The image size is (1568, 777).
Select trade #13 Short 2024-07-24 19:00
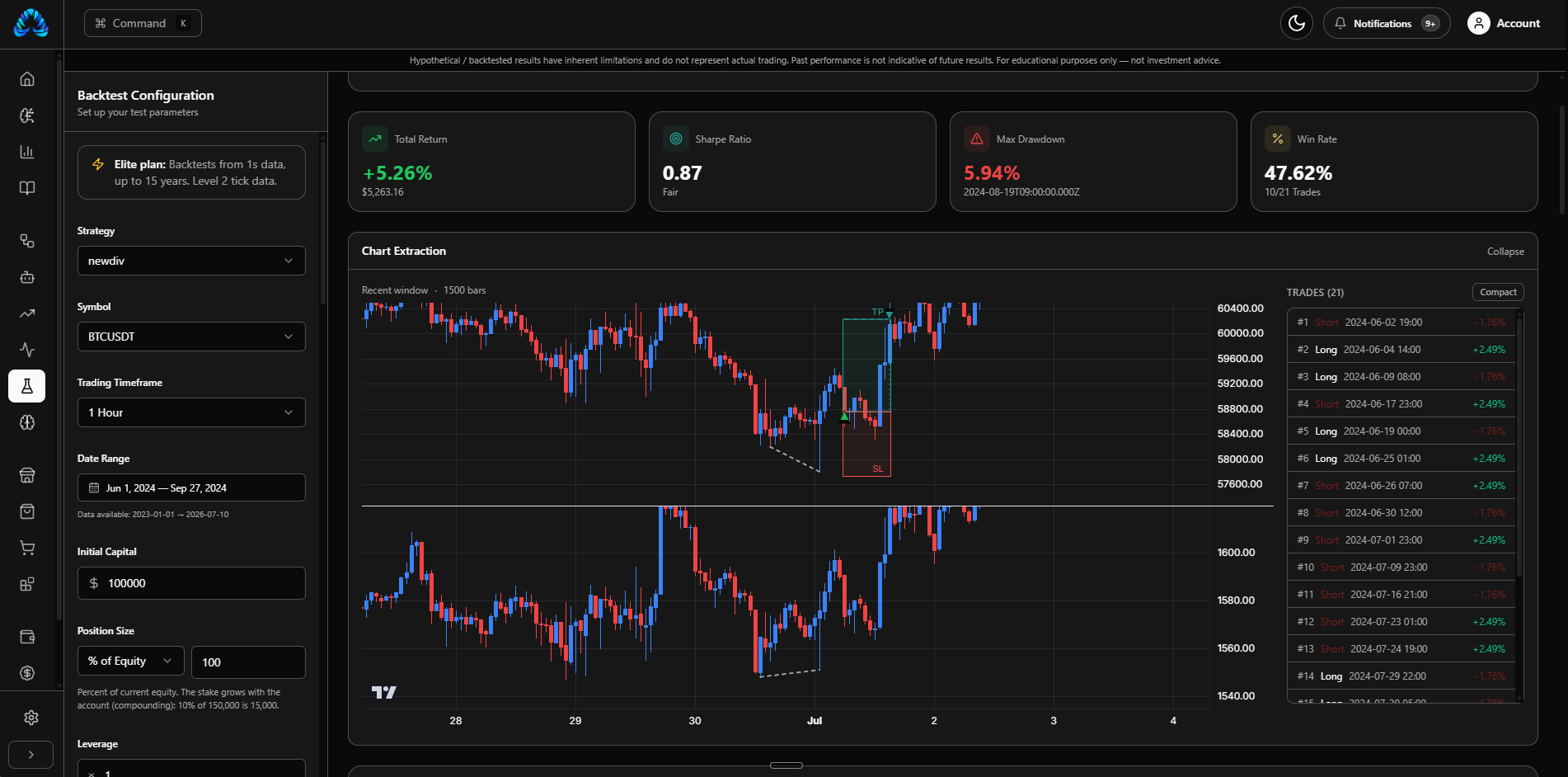click(1401, 649)
